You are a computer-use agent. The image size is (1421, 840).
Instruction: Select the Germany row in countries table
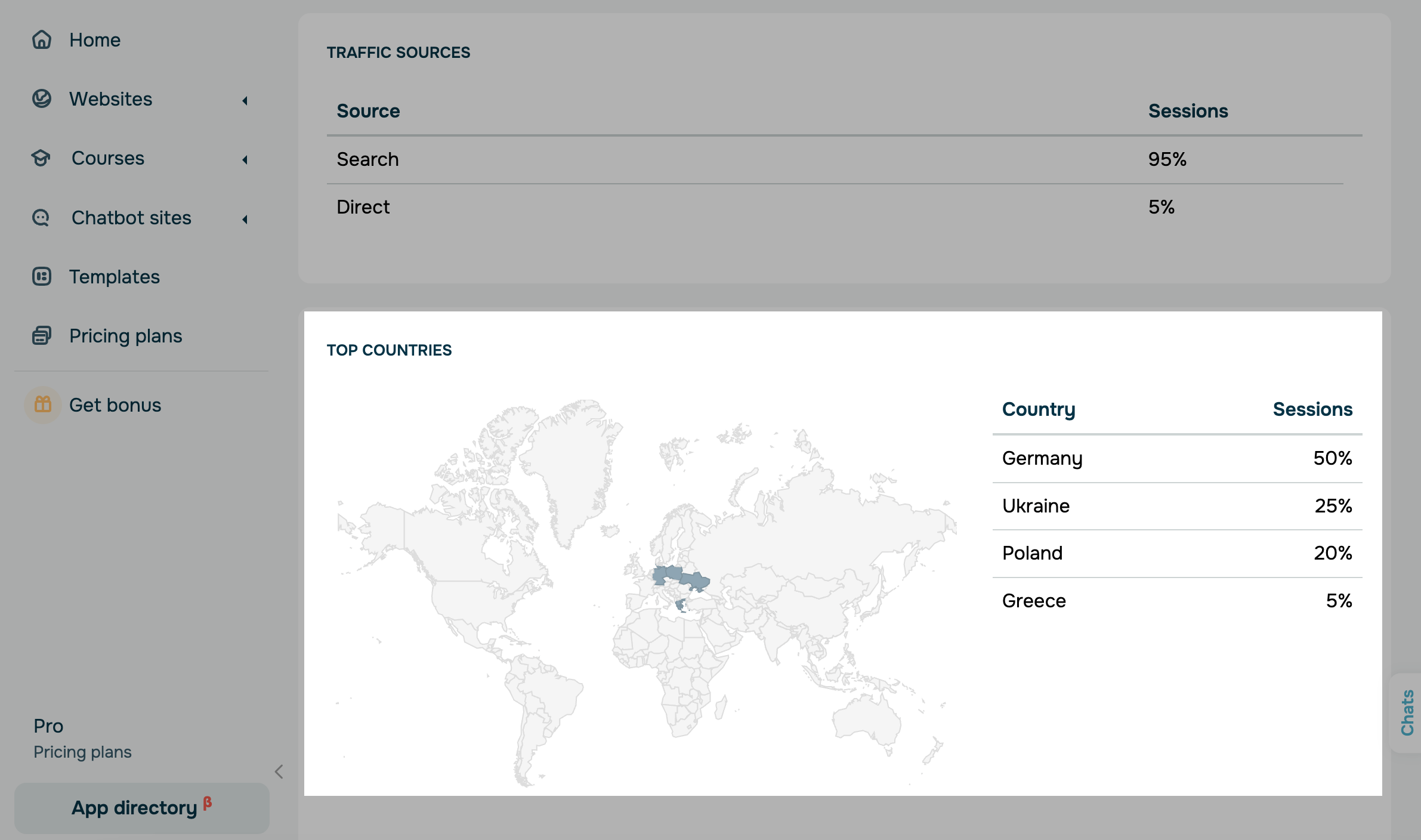click(x=1176, y=458)
